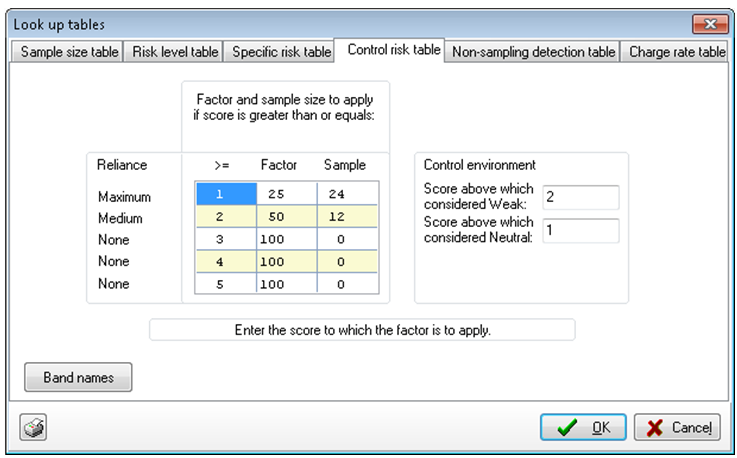Click the Neutral score input field

(580, 230)
